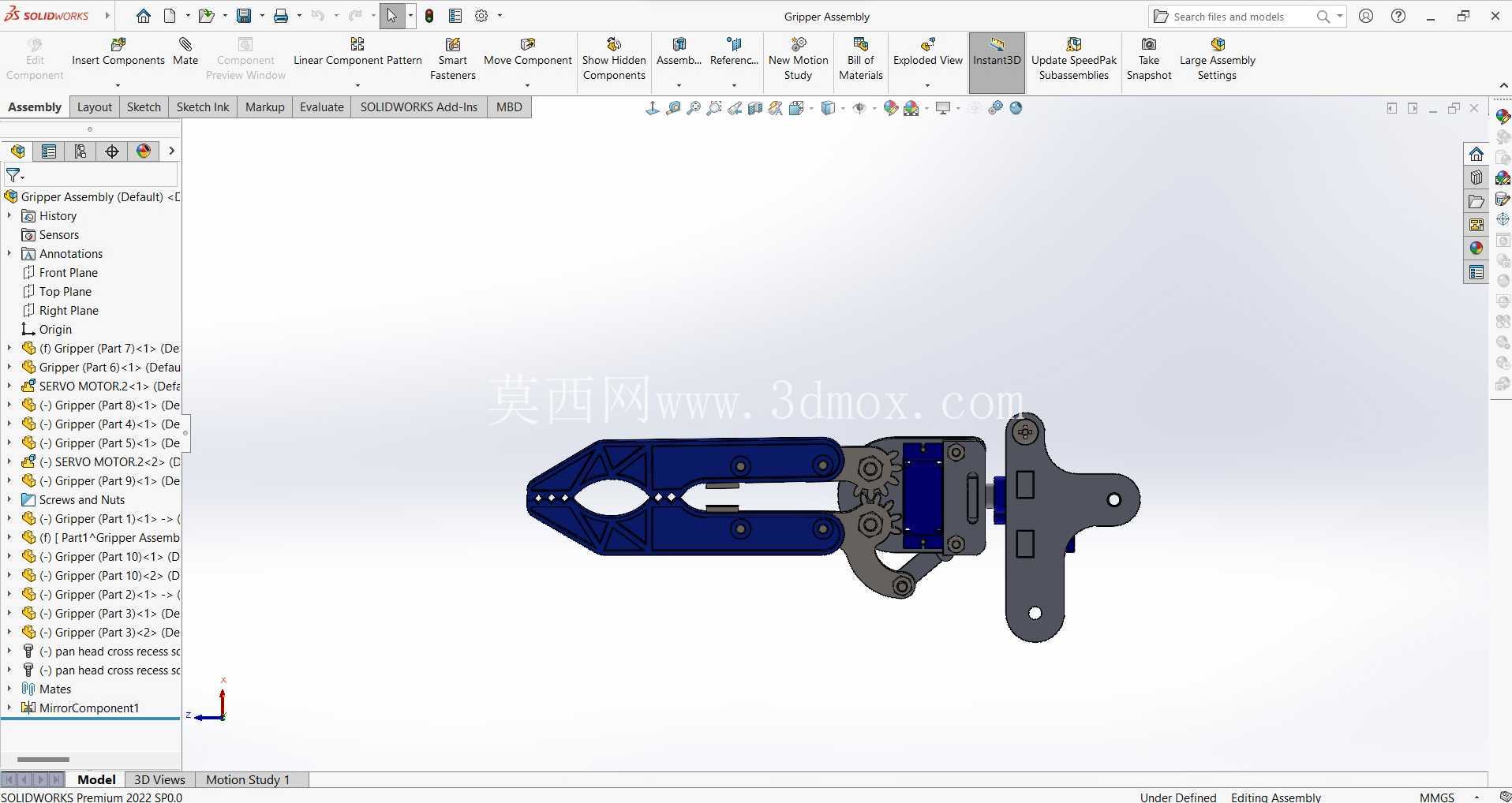Open the Options gear icon
Image resolution: width=1512 pixels, height=803 pixels.
pyautogui.click(x=481, y=16)
